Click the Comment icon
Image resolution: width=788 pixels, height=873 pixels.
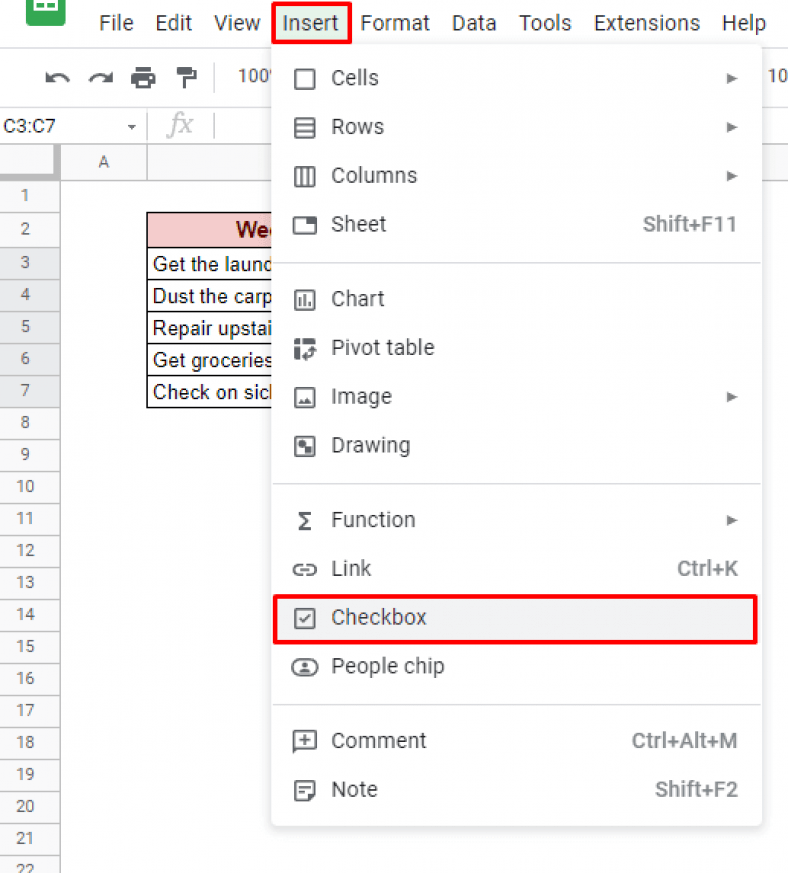point(305,741)
